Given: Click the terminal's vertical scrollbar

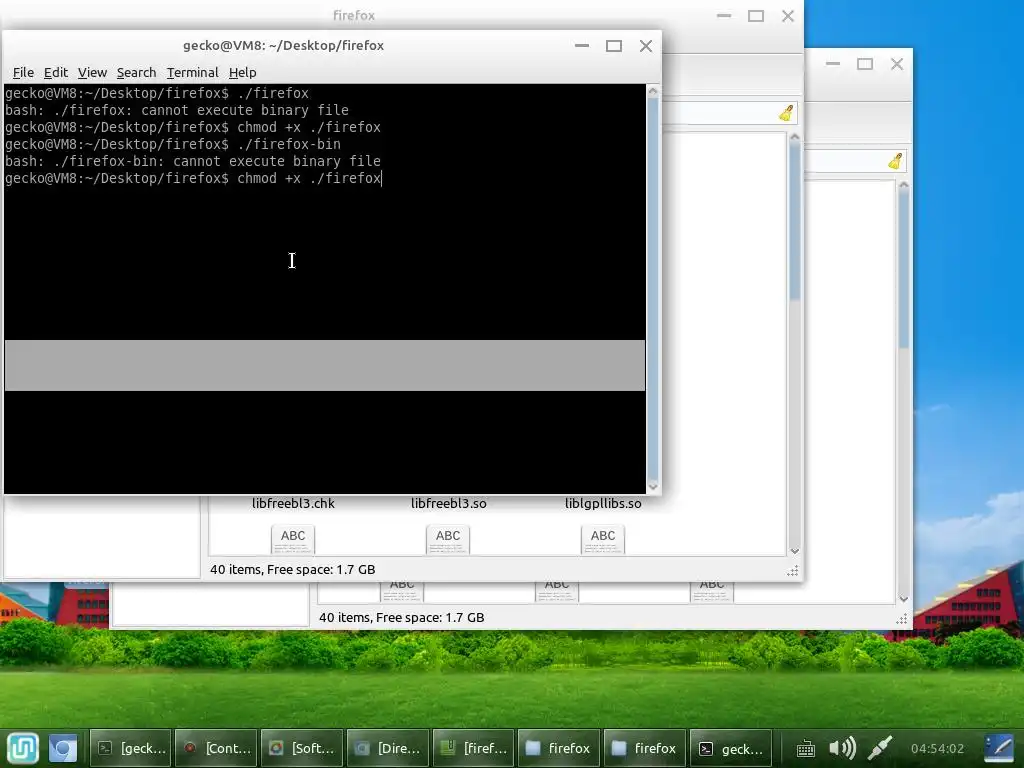Looking at the screenshot, I should [652, 289].
